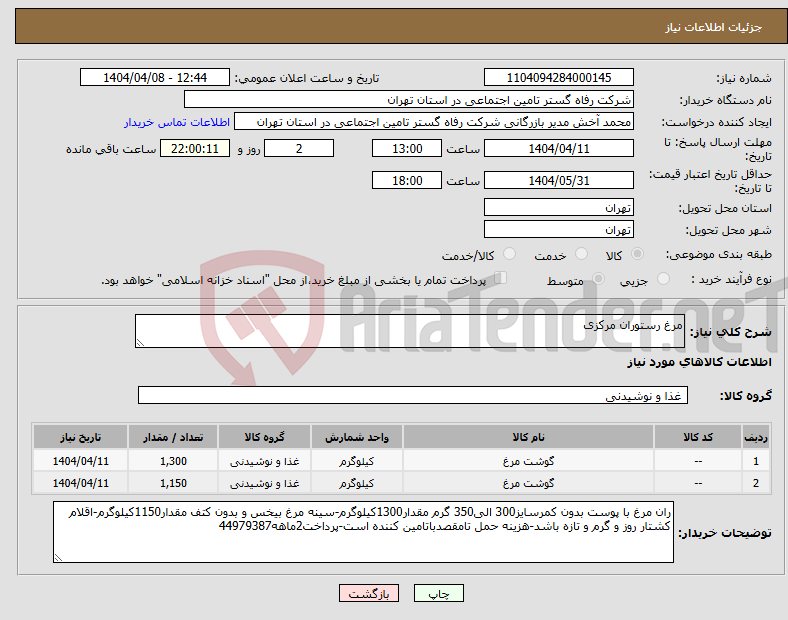
Task: Click row number 1 cell
Action: 755,461
